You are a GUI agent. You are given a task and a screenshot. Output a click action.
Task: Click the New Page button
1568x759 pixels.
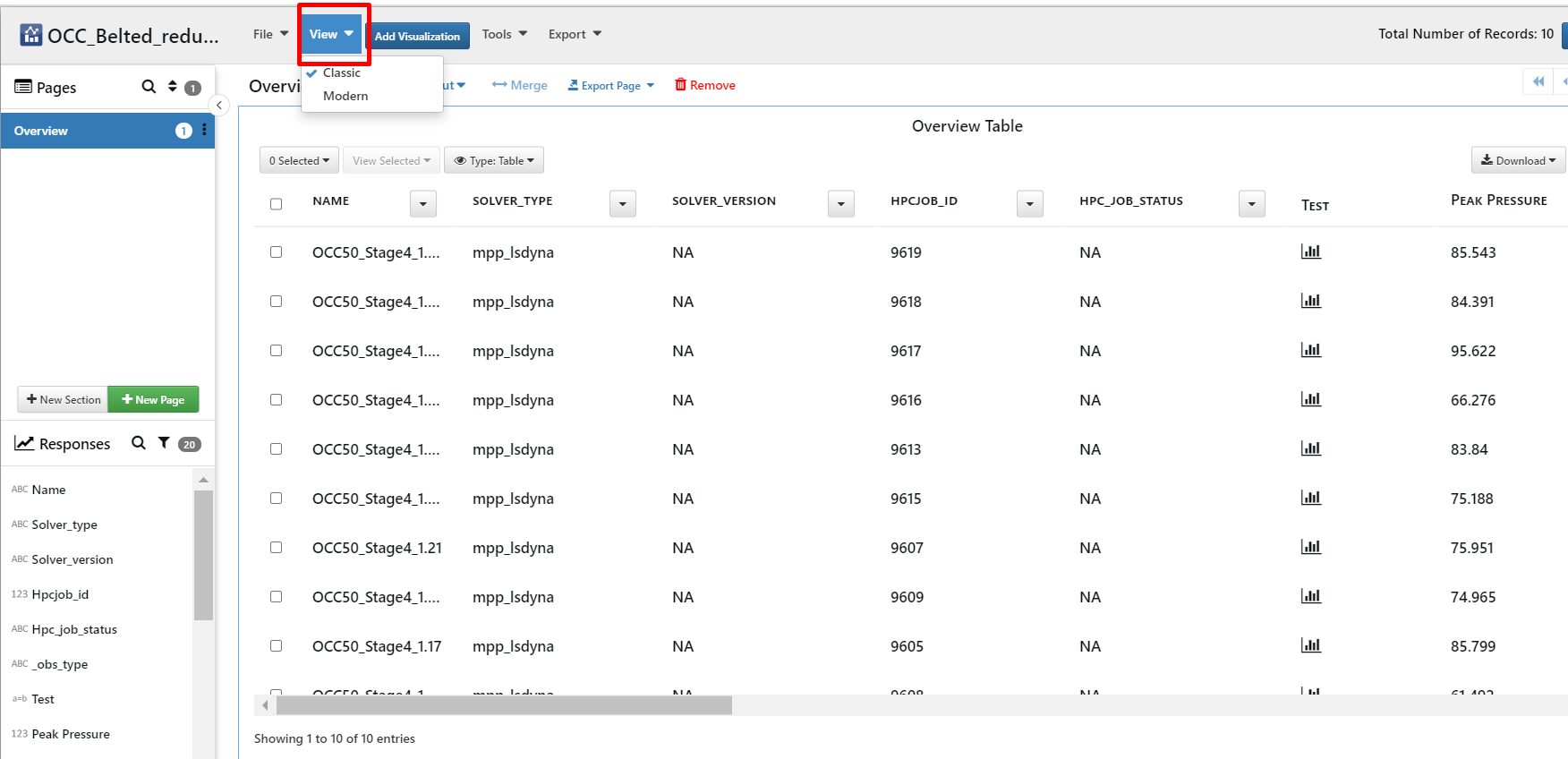(x=153, y=399)
